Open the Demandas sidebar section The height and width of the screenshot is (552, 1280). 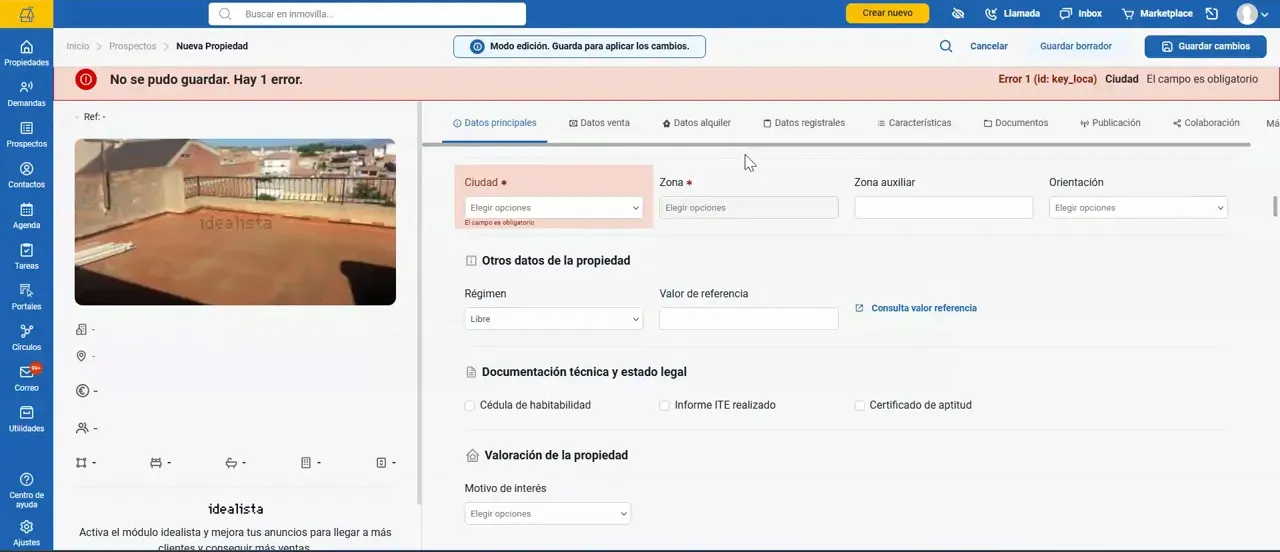(26, 94)
